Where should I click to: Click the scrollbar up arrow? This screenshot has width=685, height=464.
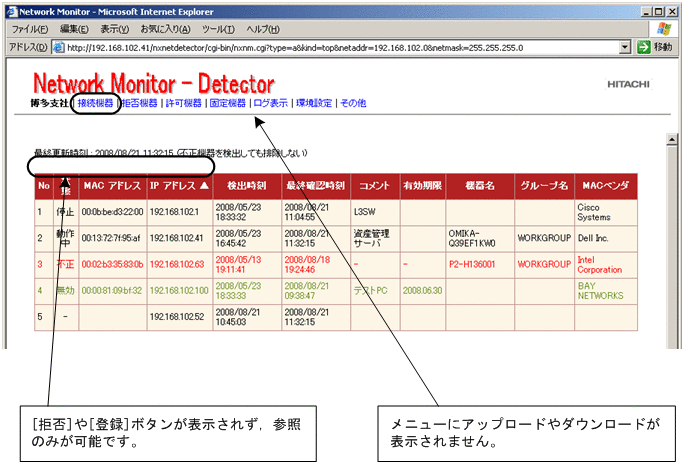coord(672,140)
